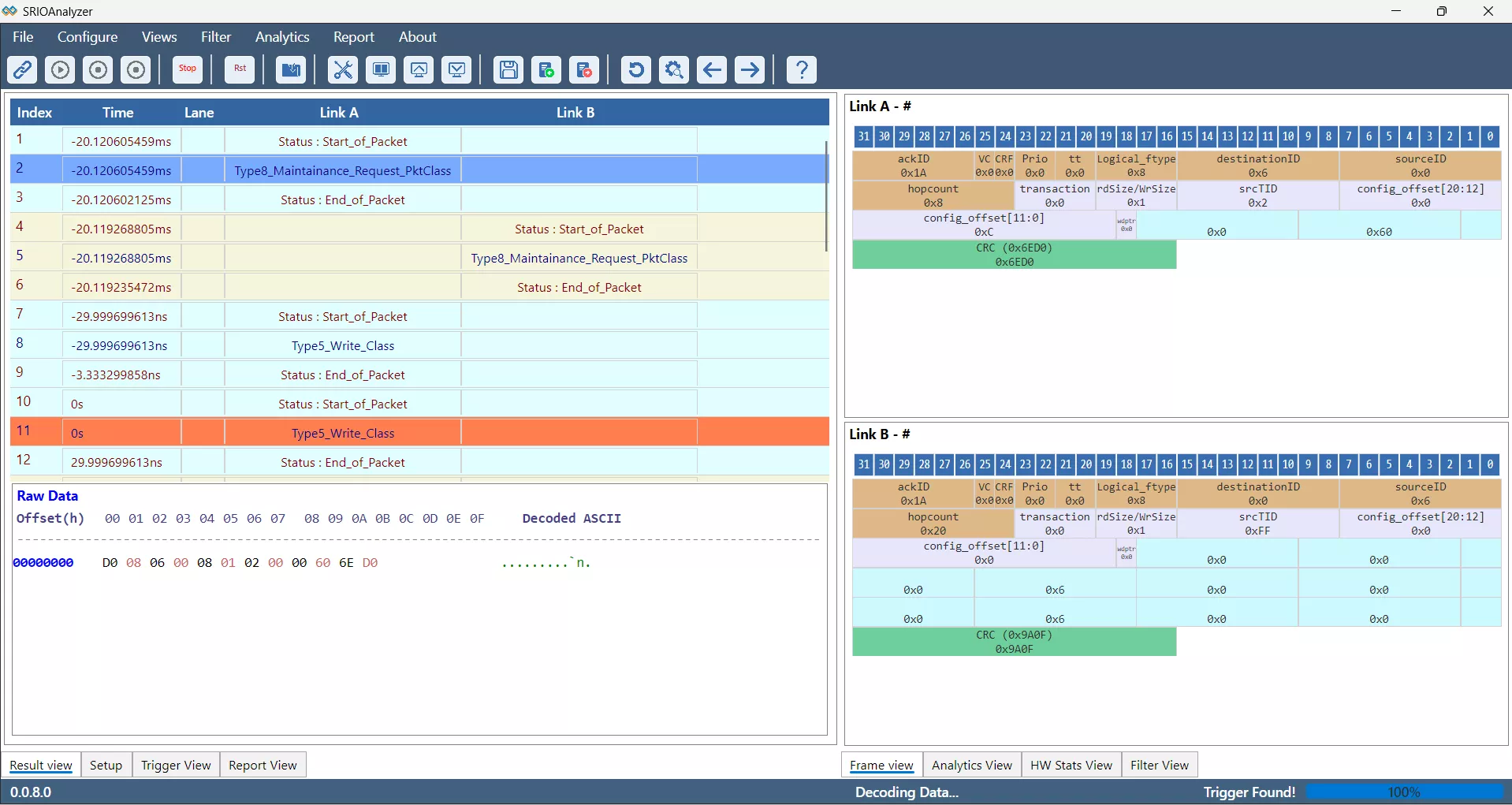Click the 100% progress bar
This screenshot has height=805, width=1512.
[1404, 792]
